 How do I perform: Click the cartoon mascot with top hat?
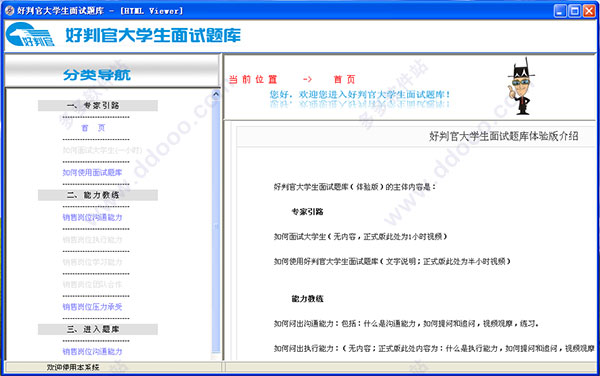coord(521,86)
